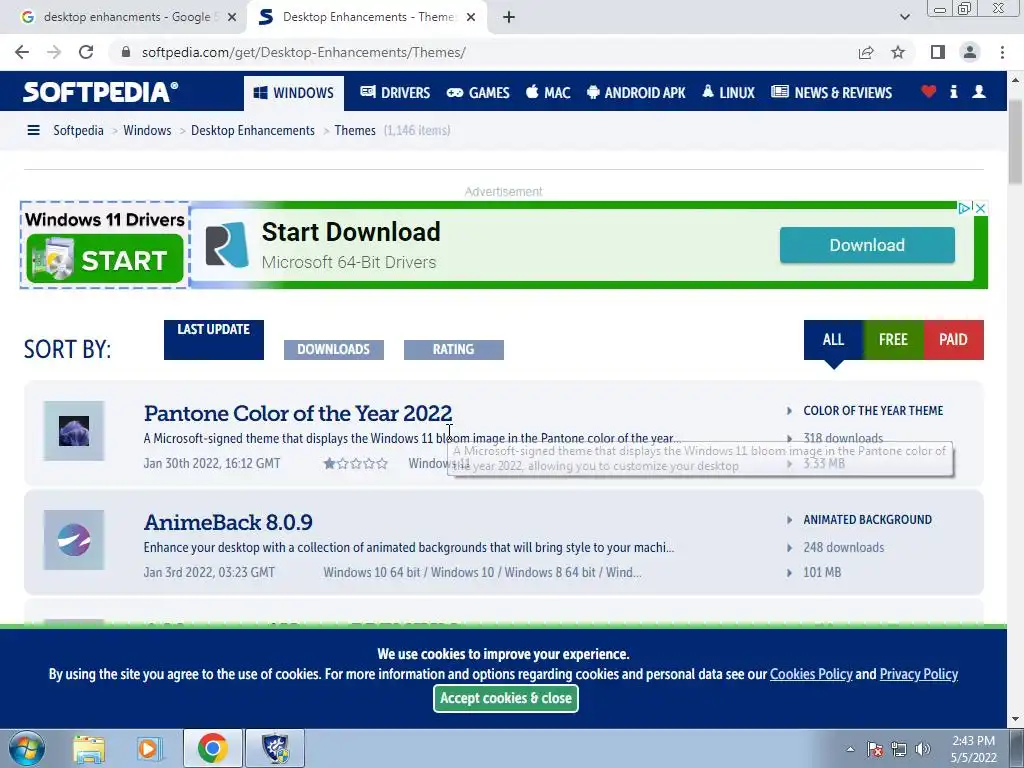Click the Chrome taskbar icon
The width and height of the screenshot is (1024, 768).
tap(212, 748)
